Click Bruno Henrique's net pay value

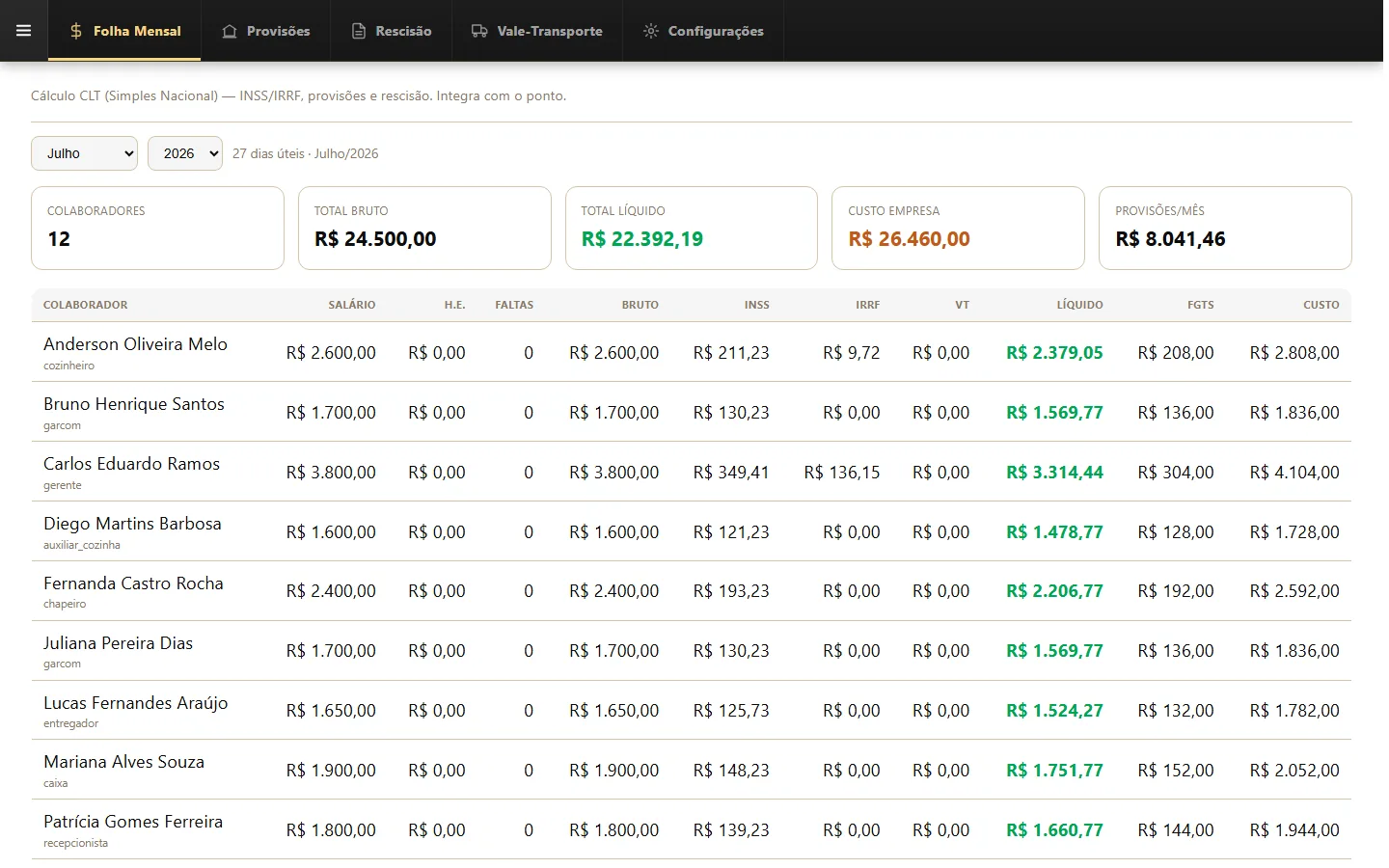point(1054,413)
